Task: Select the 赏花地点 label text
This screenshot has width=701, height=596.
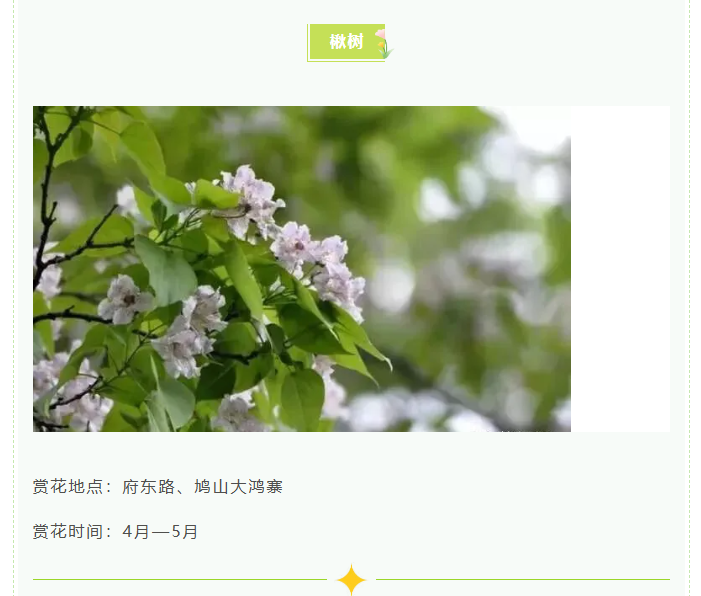Action: point(68,486)
